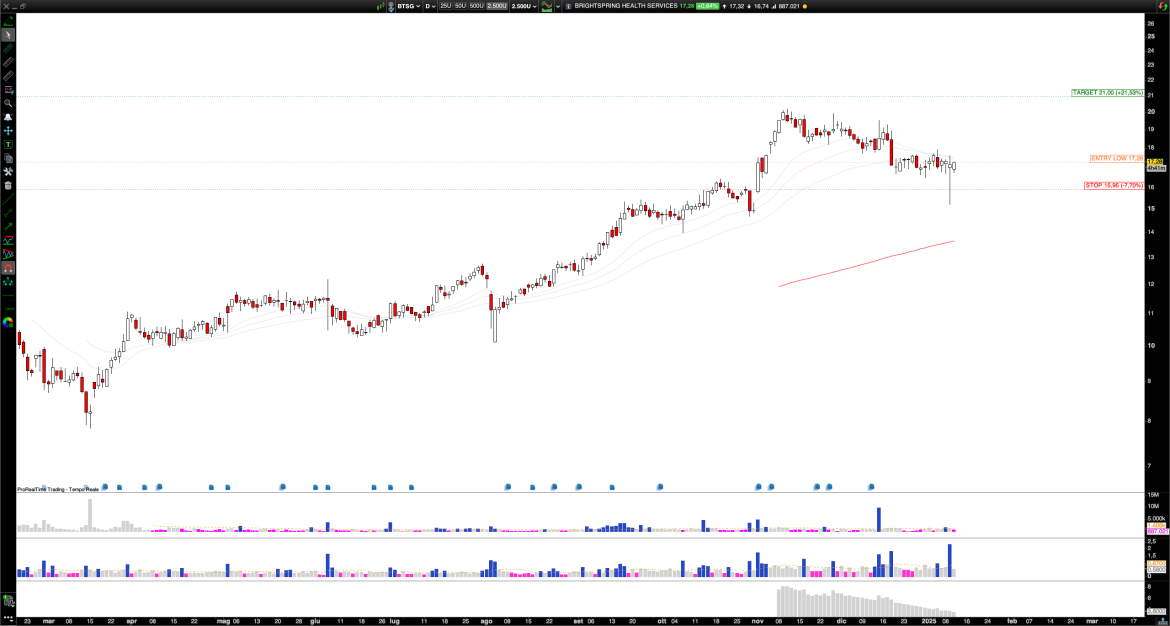Select the dic month label on timeline
Screen dimensions: 1170x626
[x=842, y=620]
